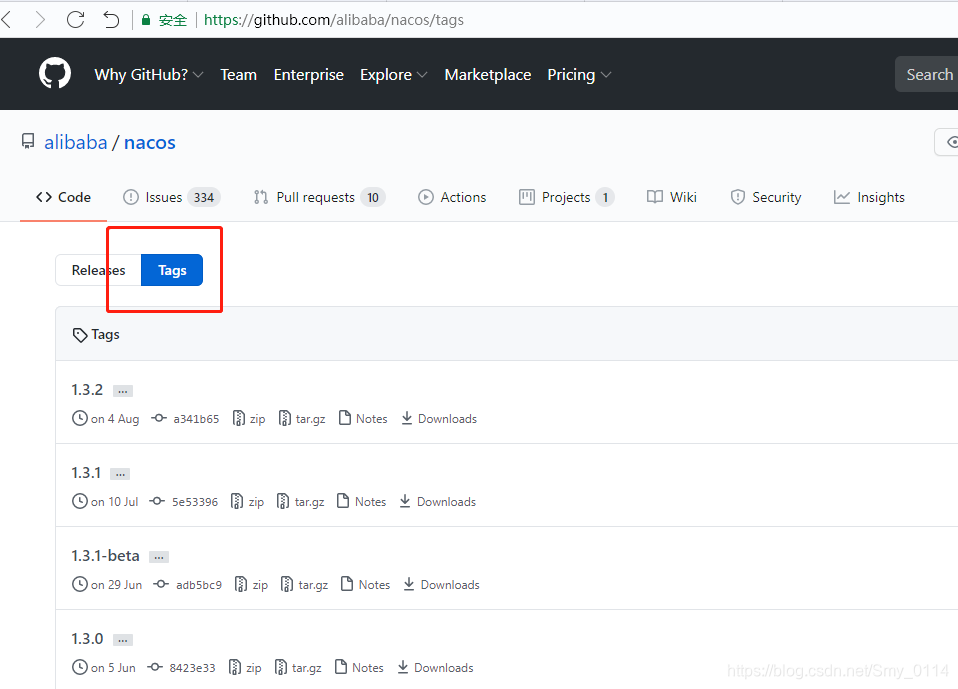The image size is (958, 689).
Task: Open the alibaba owner link
Action: [x=76, y=142]
